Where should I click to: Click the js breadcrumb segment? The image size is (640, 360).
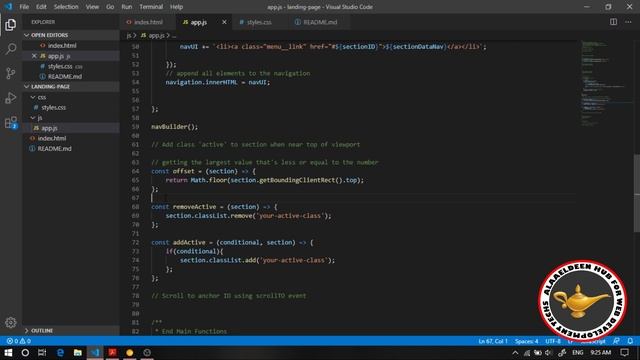pos(129,36)
